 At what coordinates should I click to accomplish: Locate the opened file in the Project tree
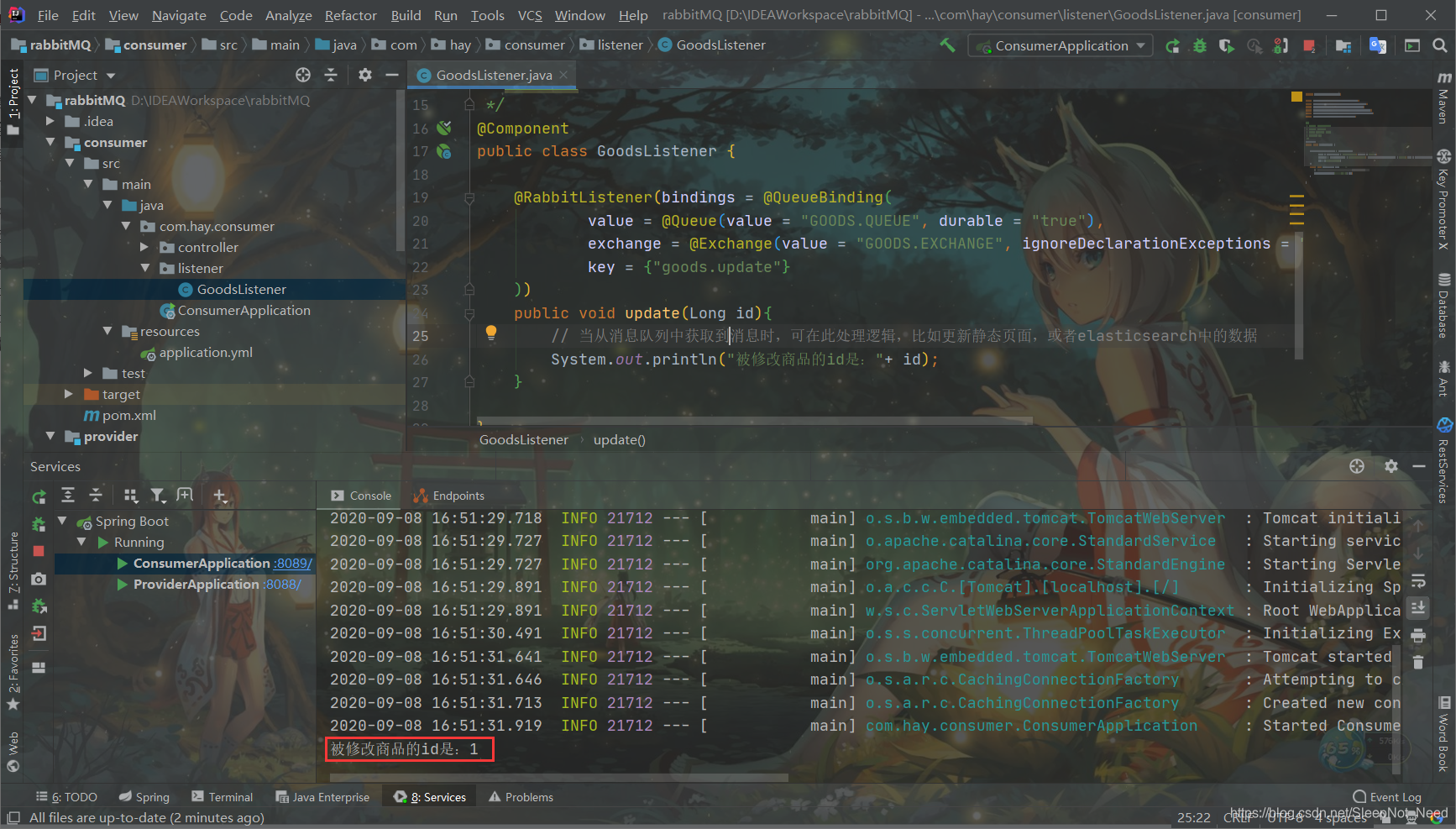(x=303, y=75)
